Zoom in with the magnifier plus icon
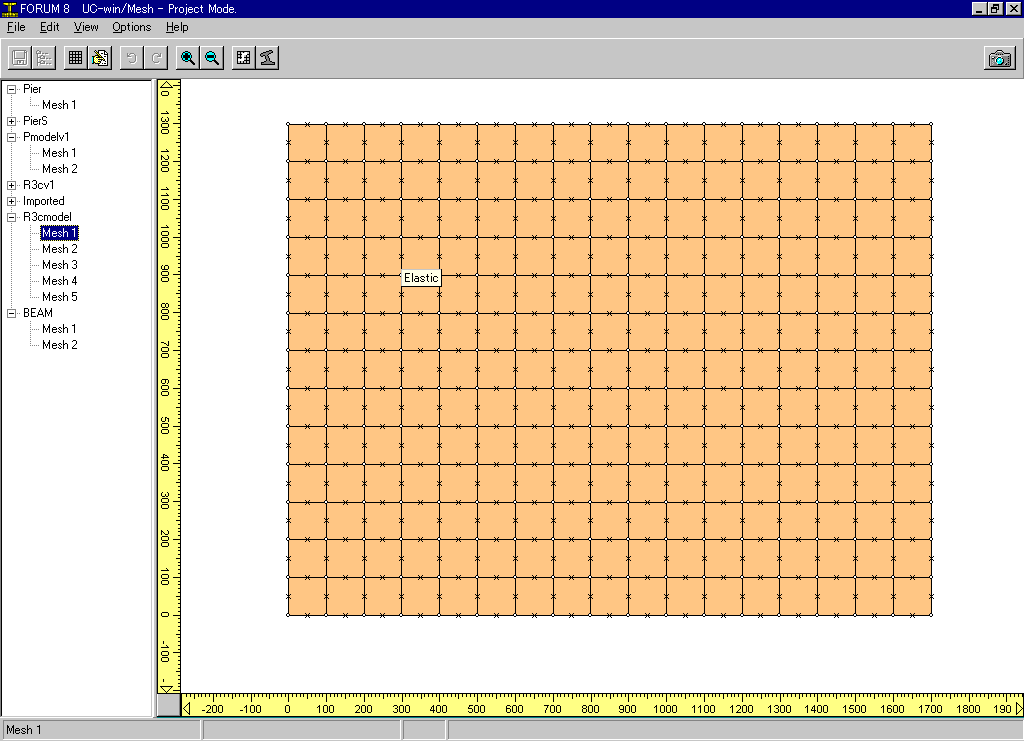The width and height of the screenshot is (1024, 742). point(188,58)
